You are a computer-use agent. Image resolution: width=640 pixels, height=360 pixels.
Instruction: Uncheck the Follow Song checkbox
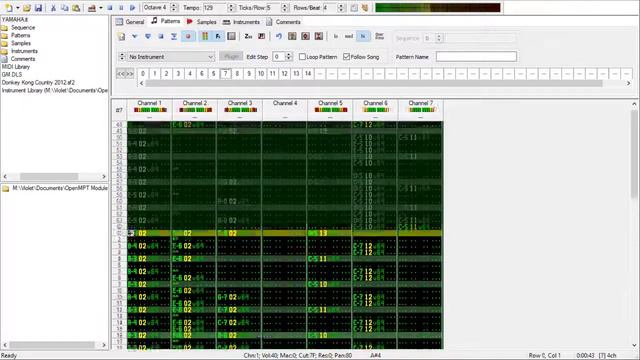click(x=347, y=57)
